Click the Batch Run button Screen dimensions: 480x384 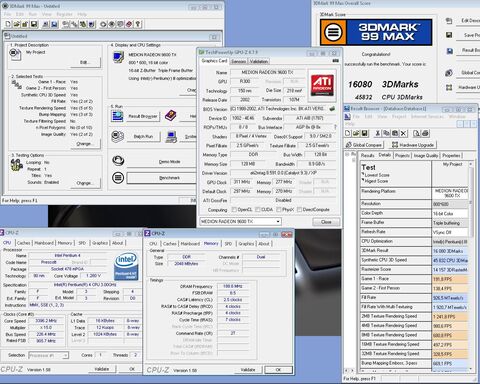(143, 136)
